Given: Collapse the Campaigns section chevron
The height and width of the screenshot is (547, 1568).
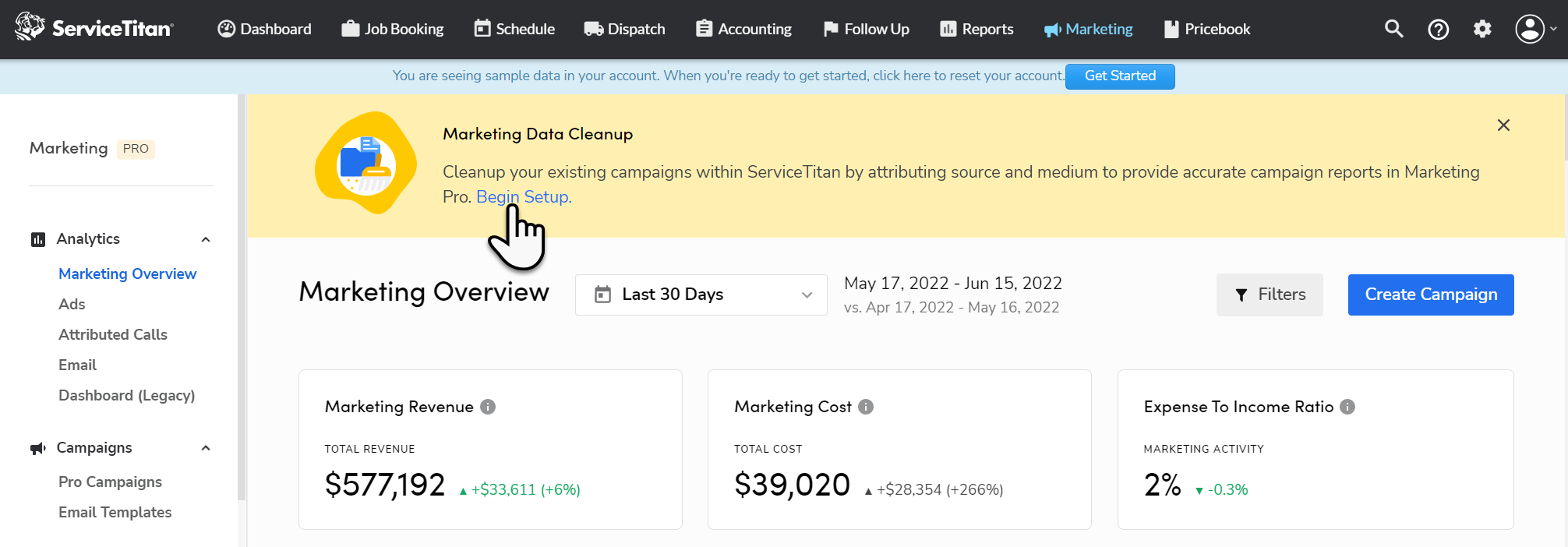Looking at the screenshot, I should [206, 448].
